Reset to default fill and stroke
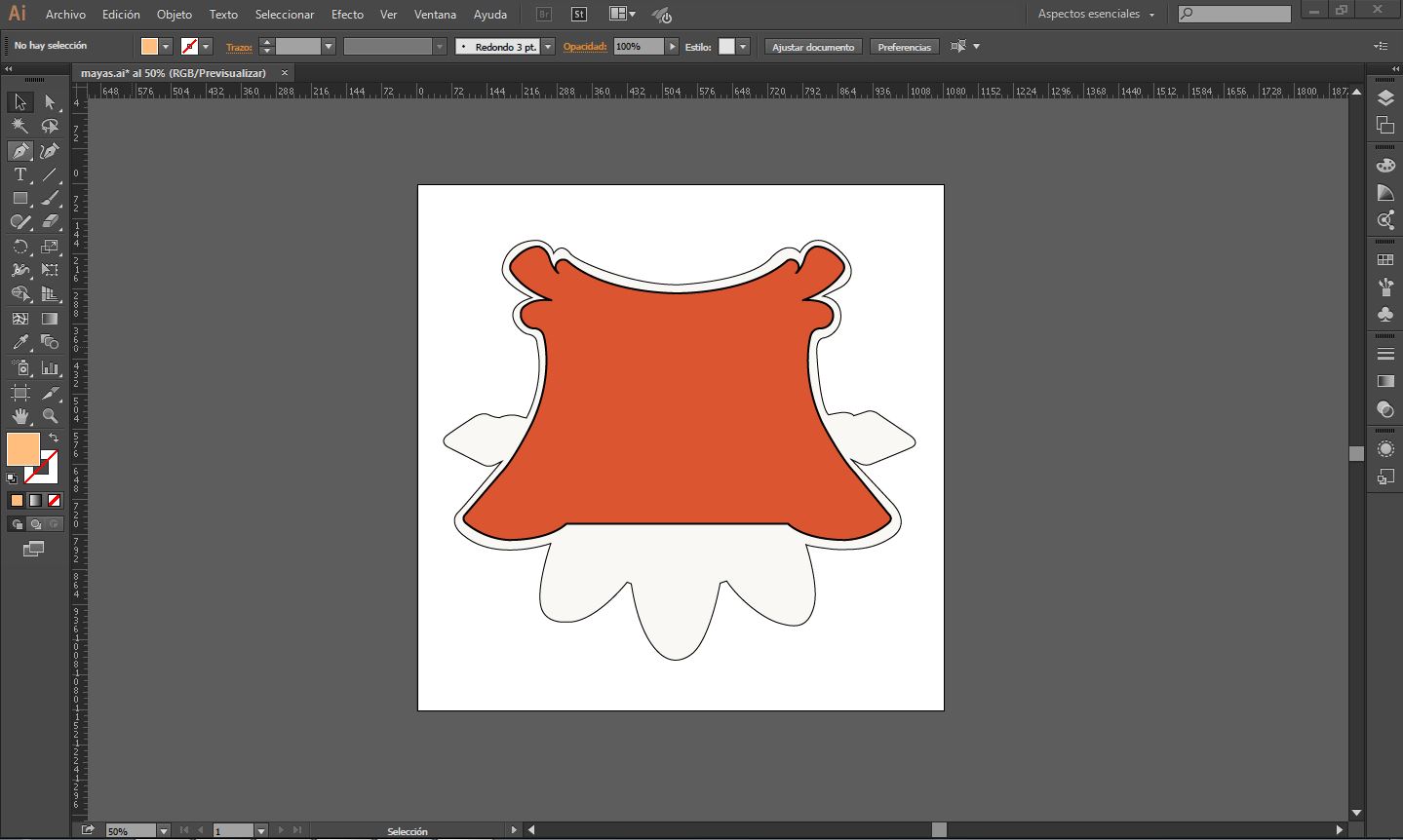 pos(12,478)
